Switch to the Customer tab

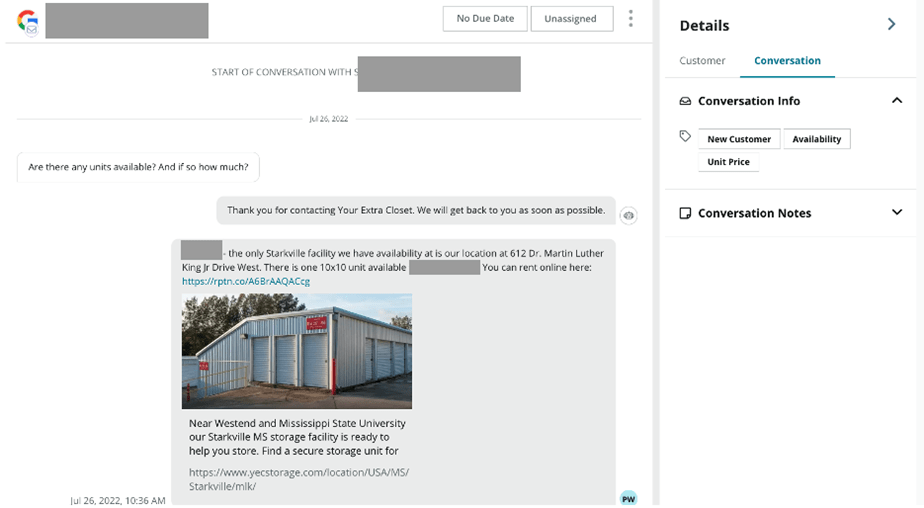pos(702,61)
